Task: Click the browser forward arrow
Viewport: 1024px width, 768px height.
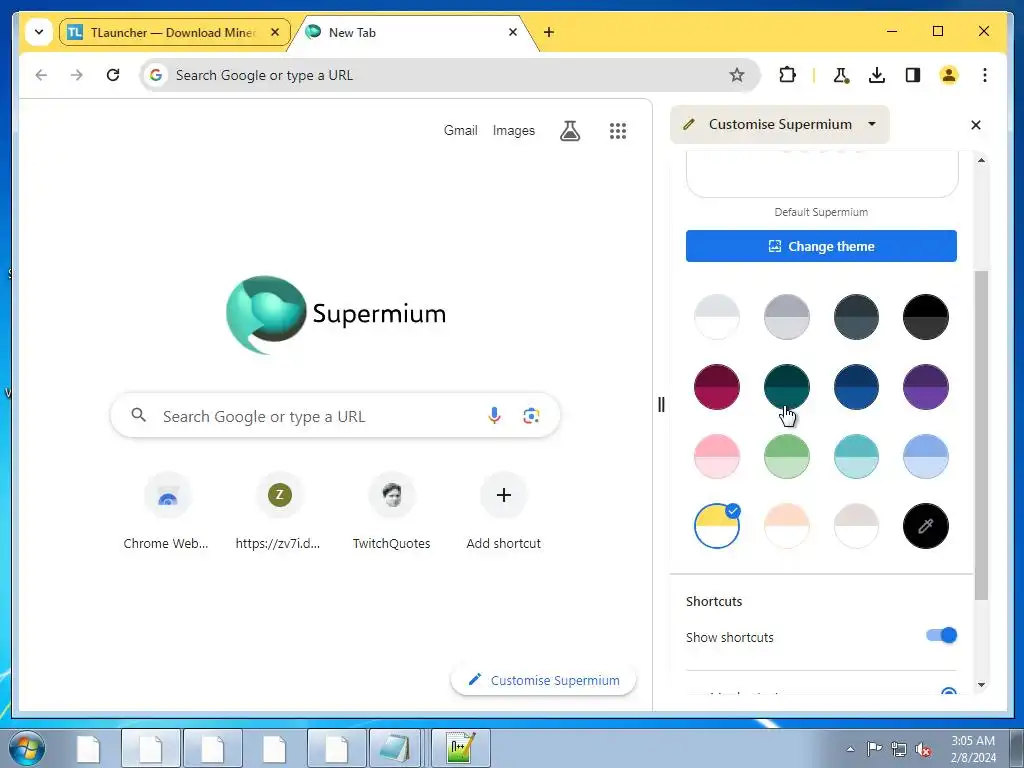Action: pos(77,75)
